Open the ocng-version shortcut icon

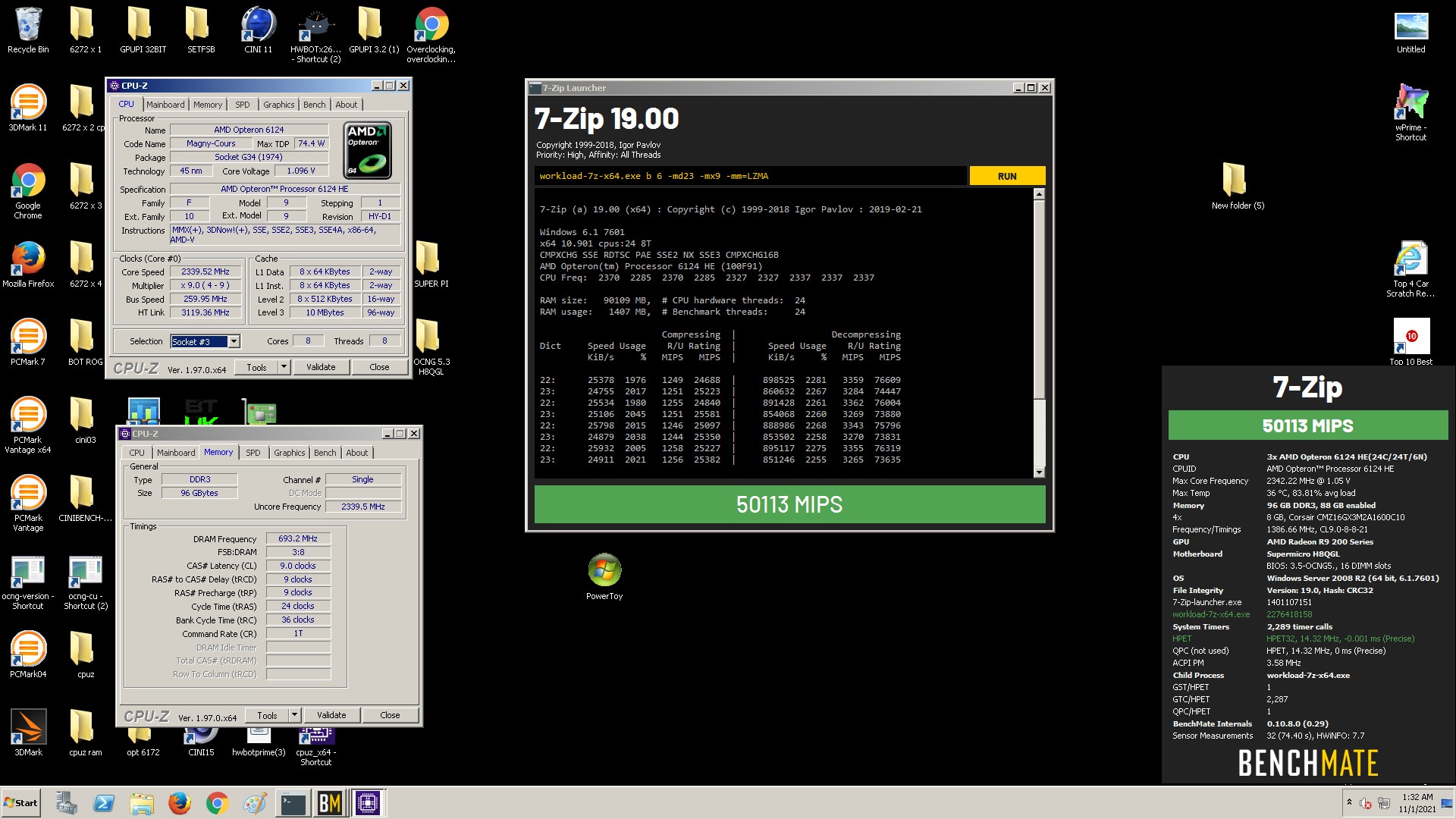coord(28,582)
